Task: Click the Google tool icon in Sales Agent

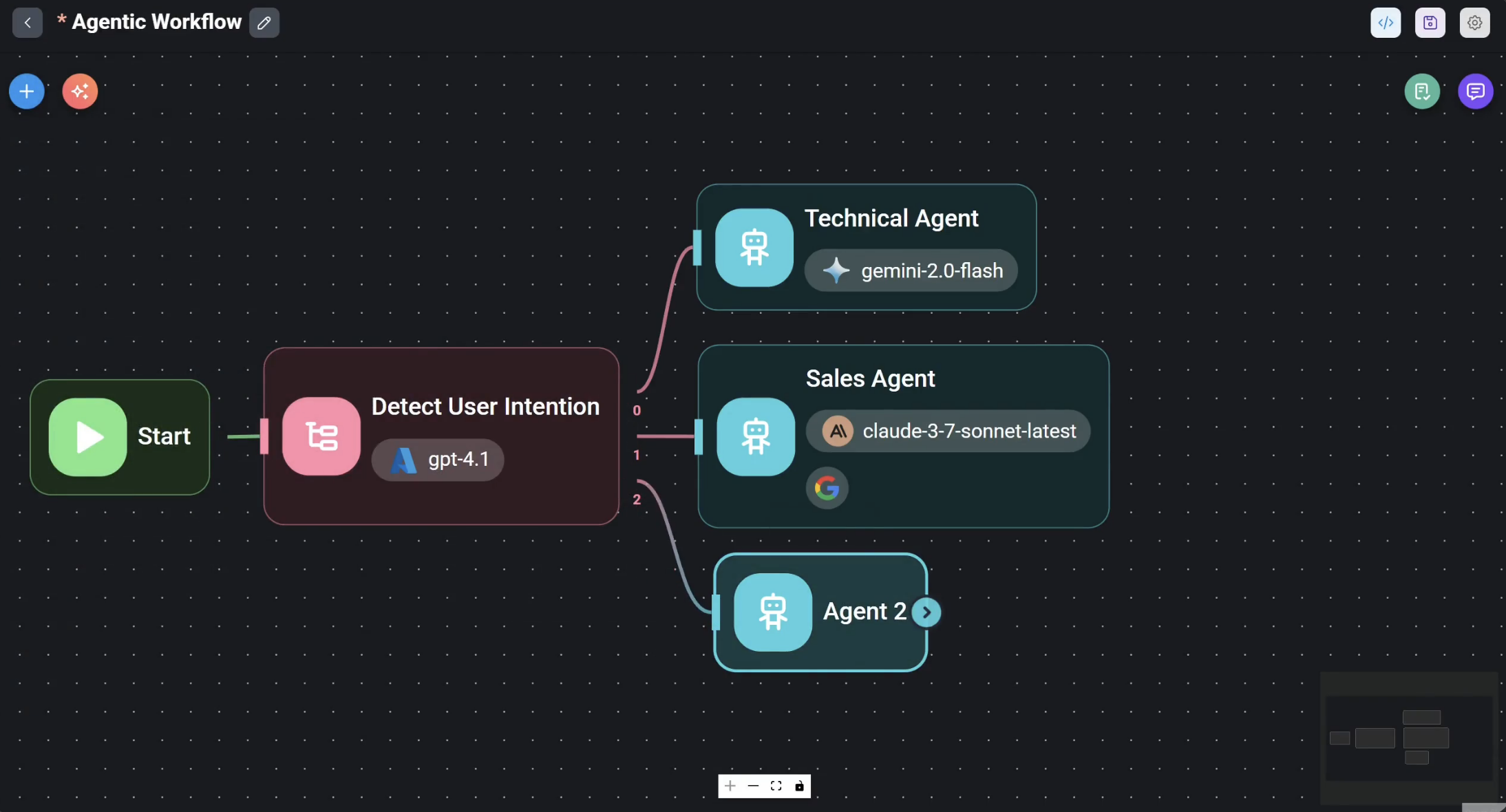Action: [x=827, y=489]
